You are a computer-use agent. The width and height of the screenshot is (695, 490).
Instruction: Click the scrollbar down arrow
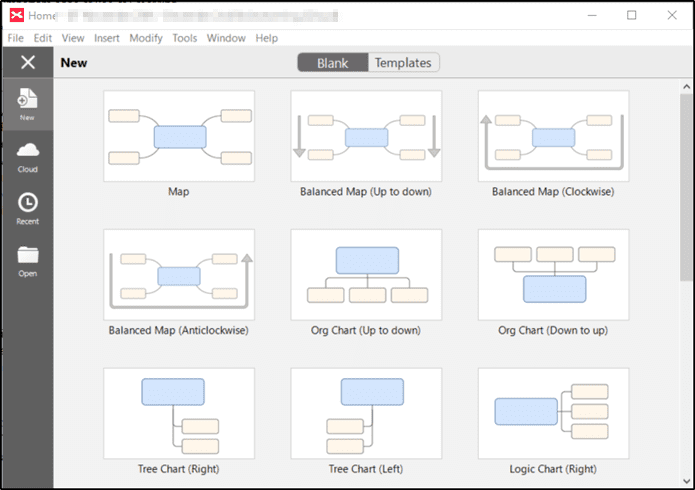click(x=687, y=481)
